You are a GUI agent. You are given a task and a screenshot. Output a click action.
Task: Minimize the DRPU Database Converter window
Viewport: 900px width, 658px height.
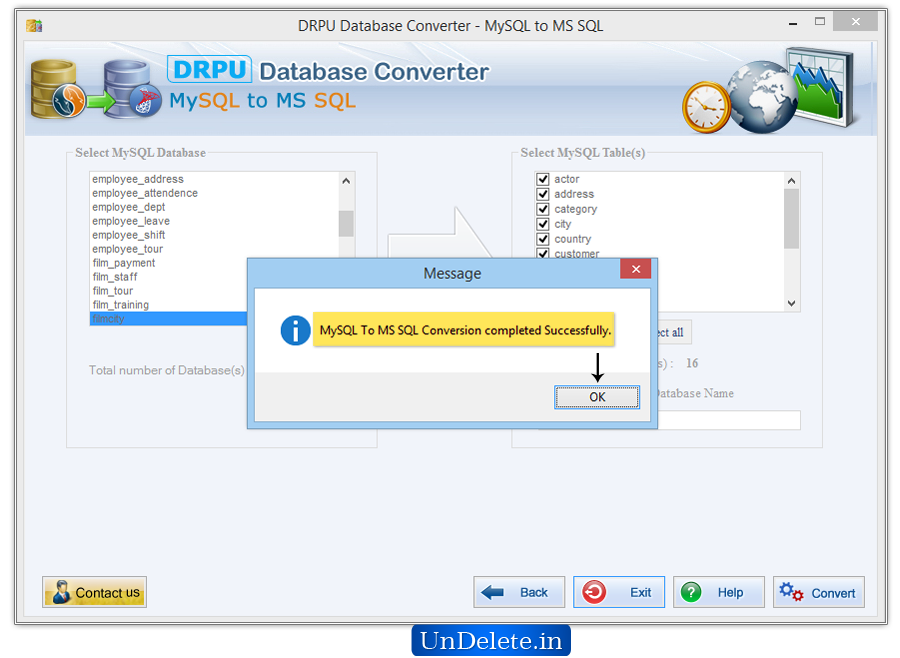[793, 24]
